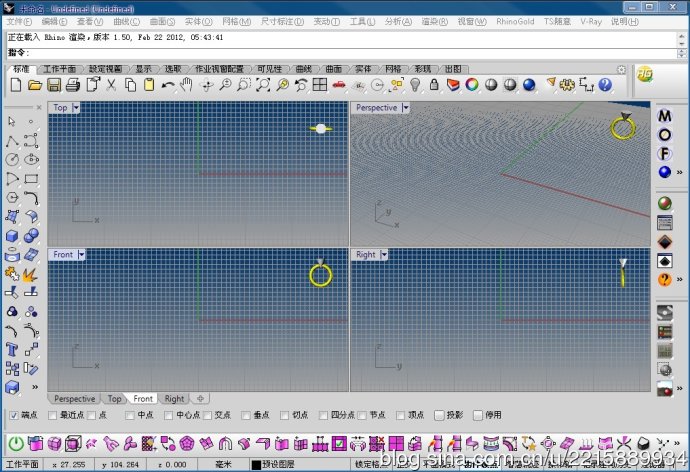Click the blue help question mark icon

[x=605, y=85]
